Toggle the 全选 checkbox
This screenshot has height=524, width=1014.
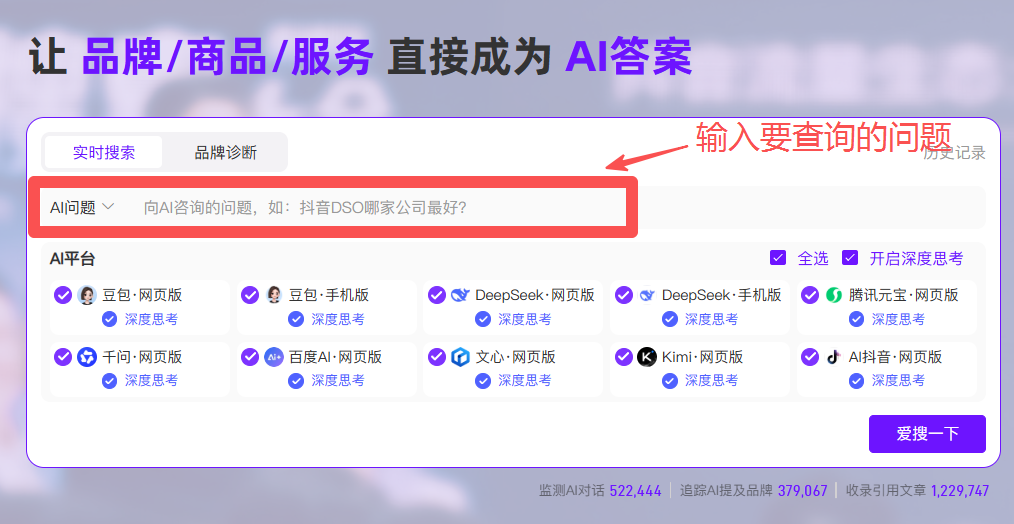tap(778, 258)
